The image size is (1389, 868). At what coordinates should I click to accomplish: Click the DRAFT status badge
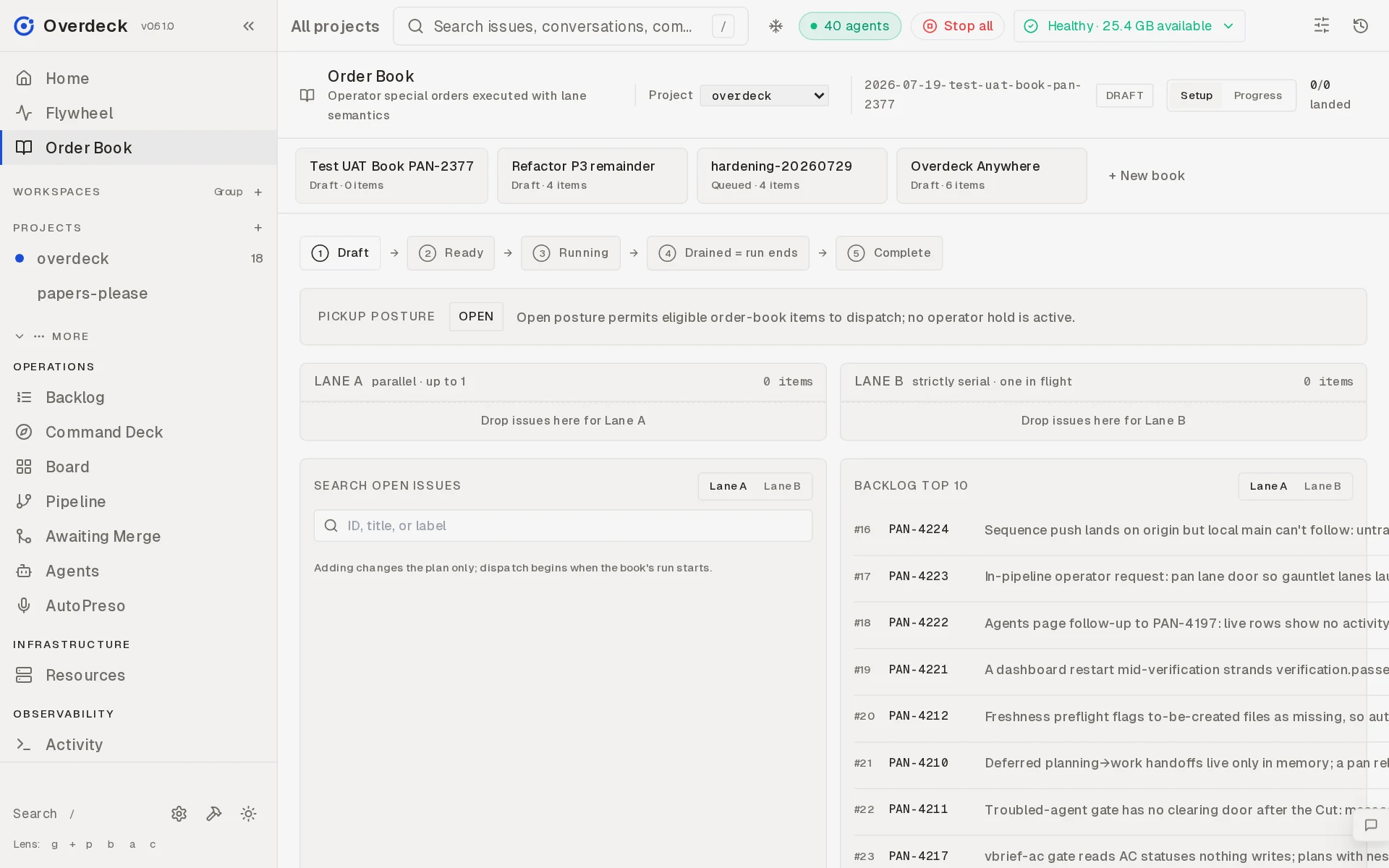pos(1124,95)
